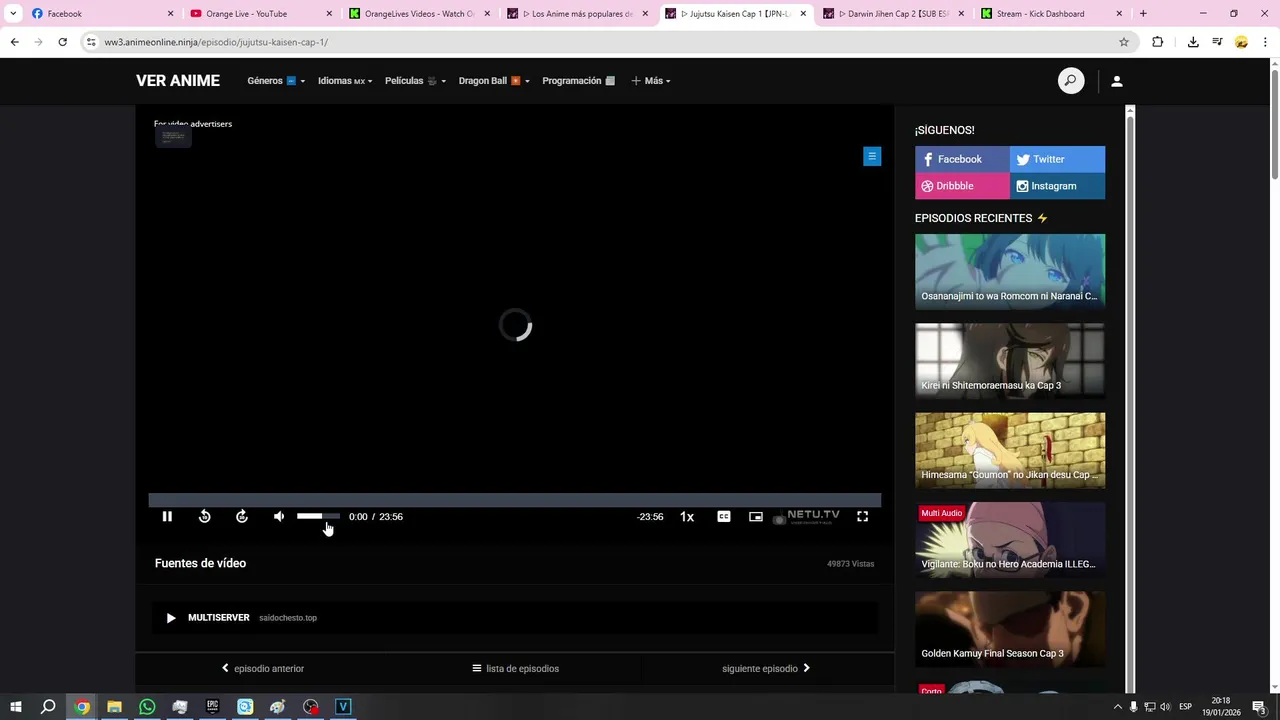The height and width of the screenshot is (720, 1280).
Task: Open the Chrome profile avatar
Action: 1241,42
